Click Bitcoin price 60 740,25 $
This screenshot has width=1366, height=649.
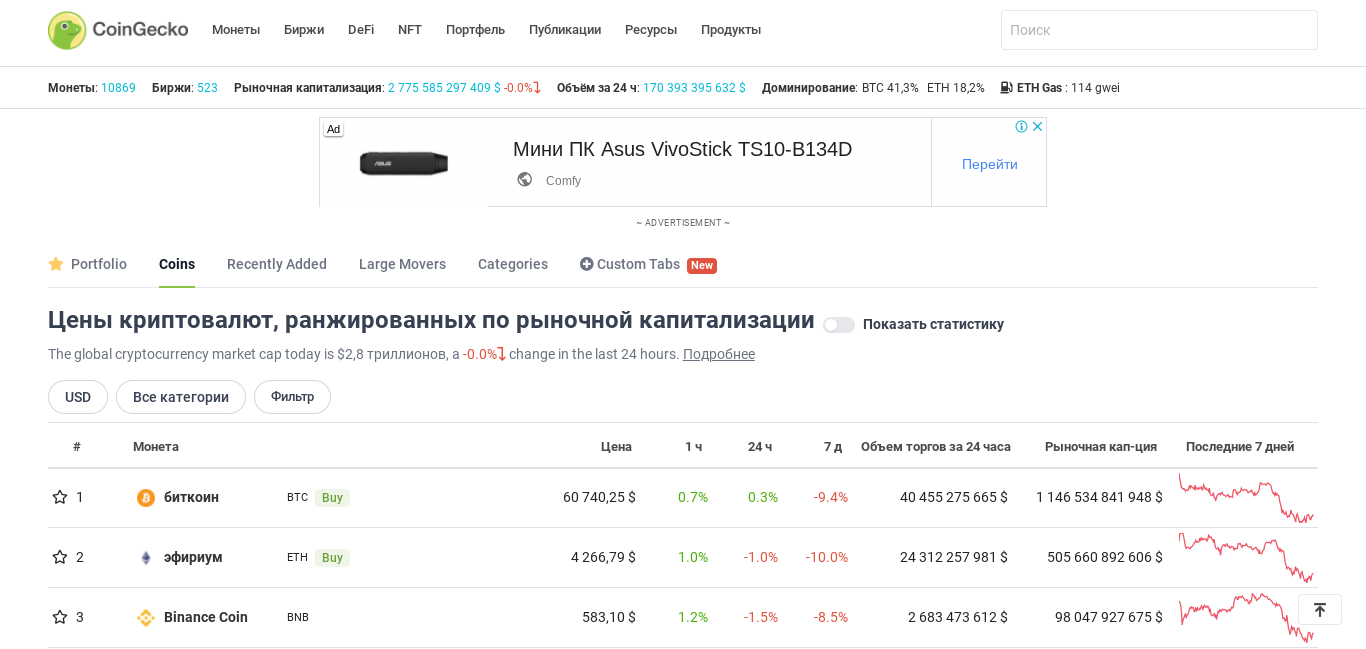coord(599,497)
